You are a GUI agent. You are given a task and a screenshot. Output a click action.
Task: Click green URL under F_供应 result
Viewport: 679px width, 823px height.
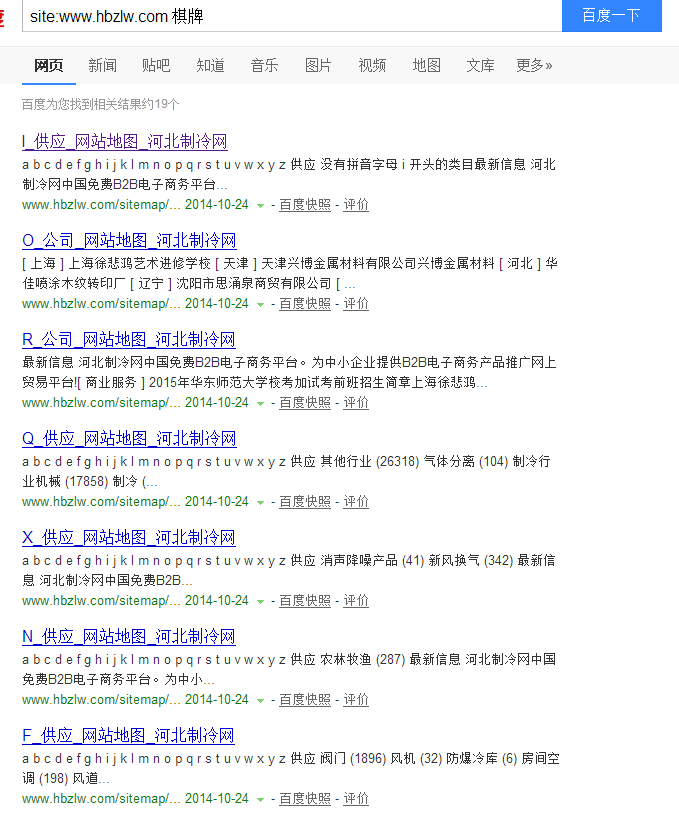[x=101, y=799]
